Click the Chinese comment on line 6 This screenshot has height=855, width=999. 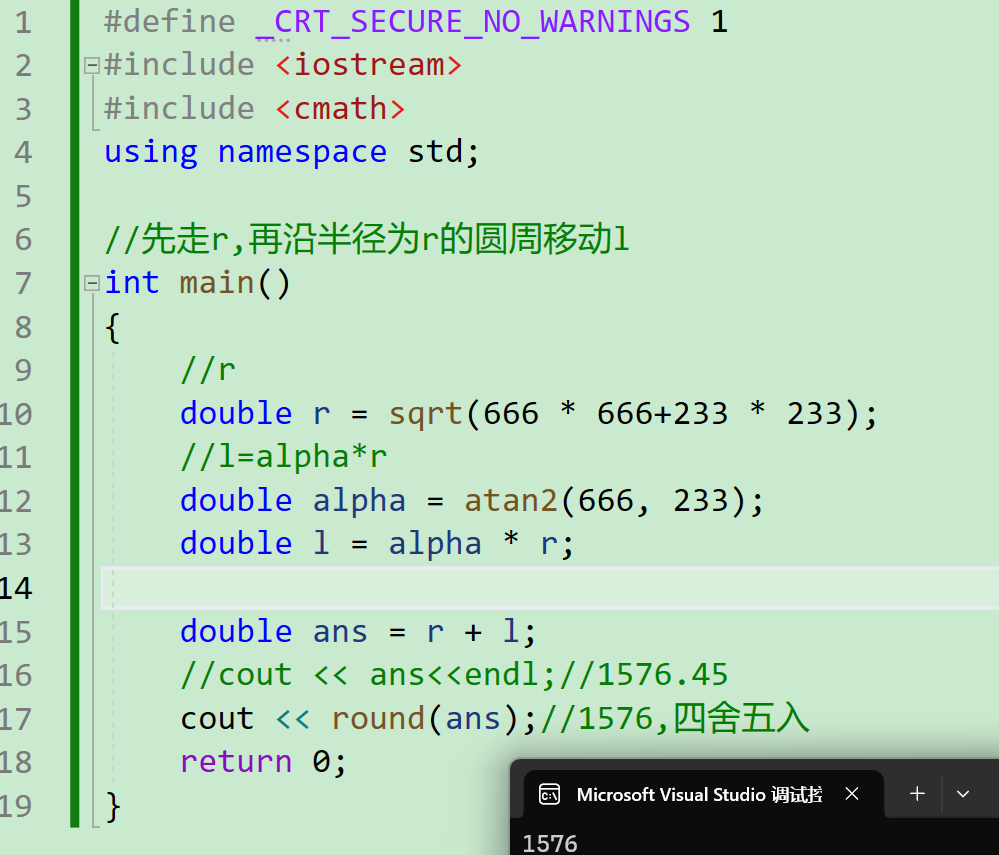coord(367,240)
